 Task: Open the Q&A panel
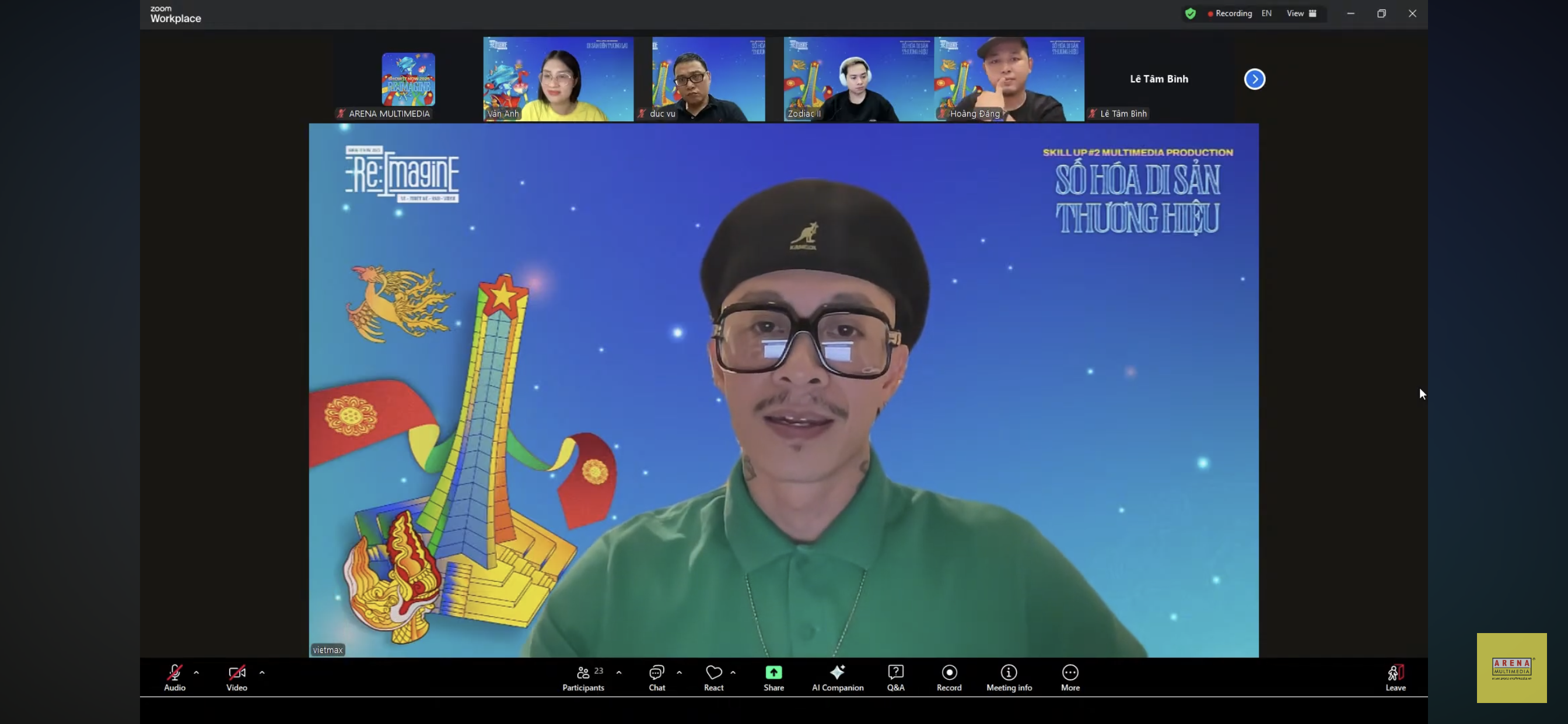pyautogui.click(x=895, y=677)
